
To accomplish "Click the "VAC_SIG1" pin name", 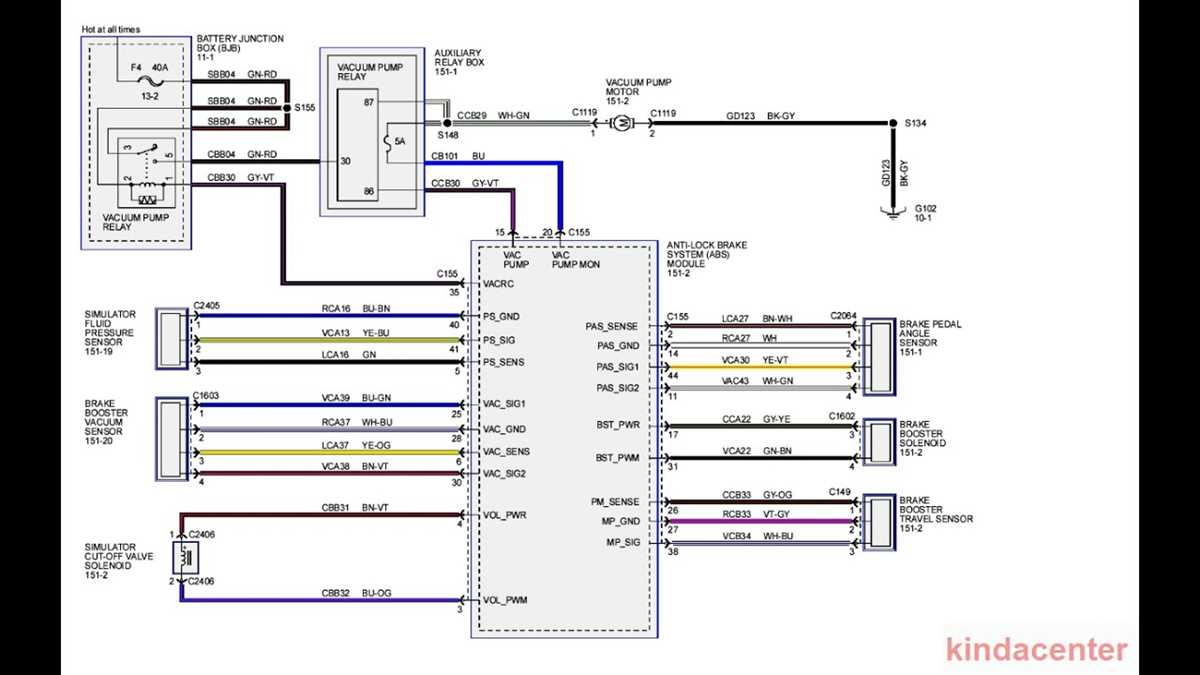I will (504, 403).
